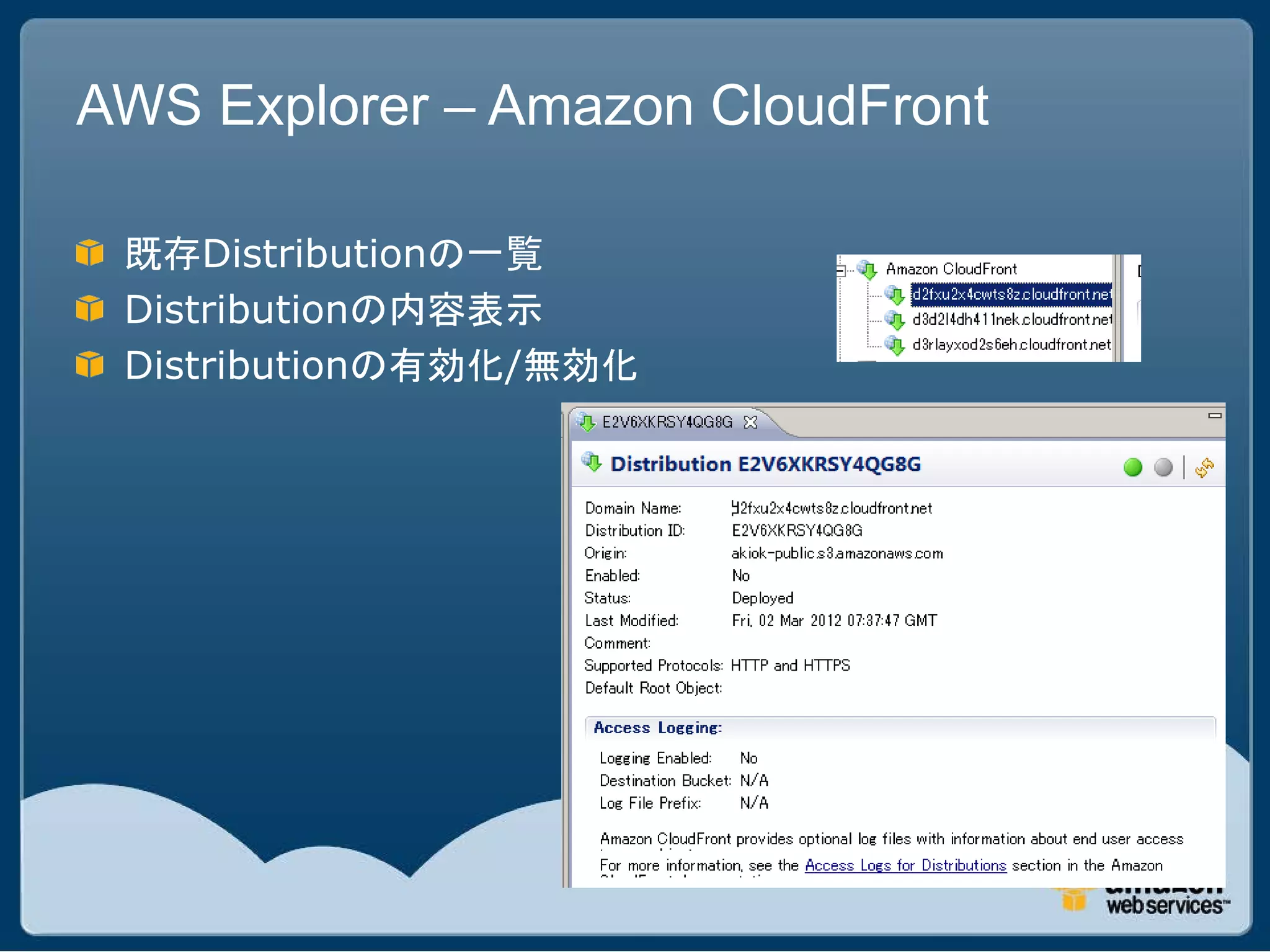Refresh the distribution details
This screenshot has width=1270, height=952.
click(x=1204, y=467)
